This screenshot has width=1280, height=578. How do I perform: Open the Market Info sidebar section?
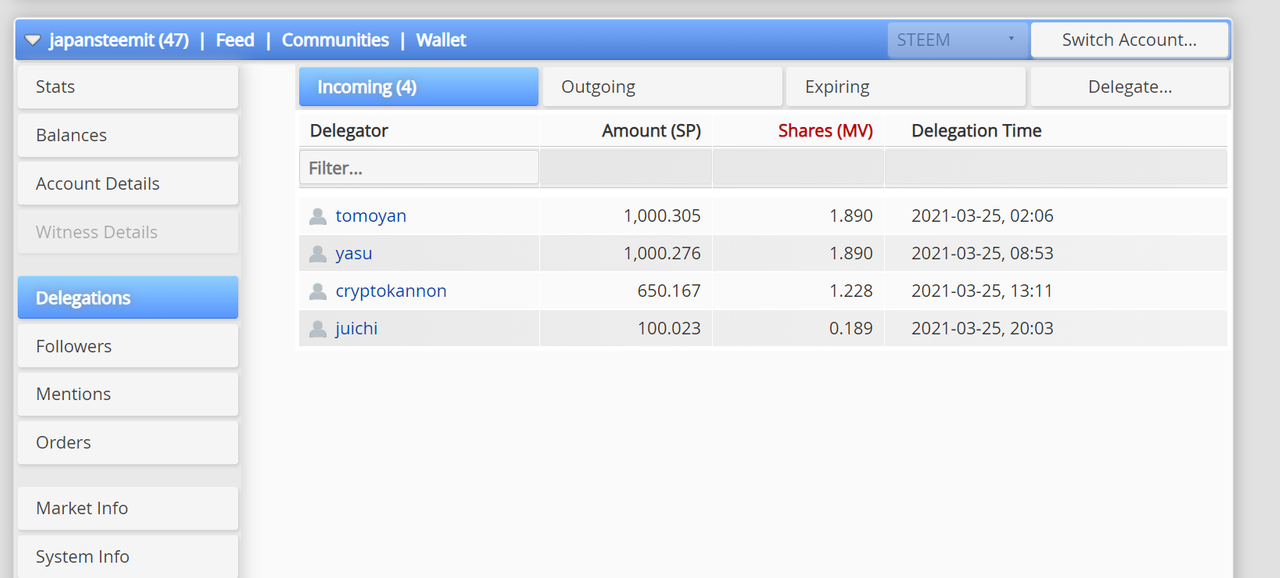(x=128, y=508)
